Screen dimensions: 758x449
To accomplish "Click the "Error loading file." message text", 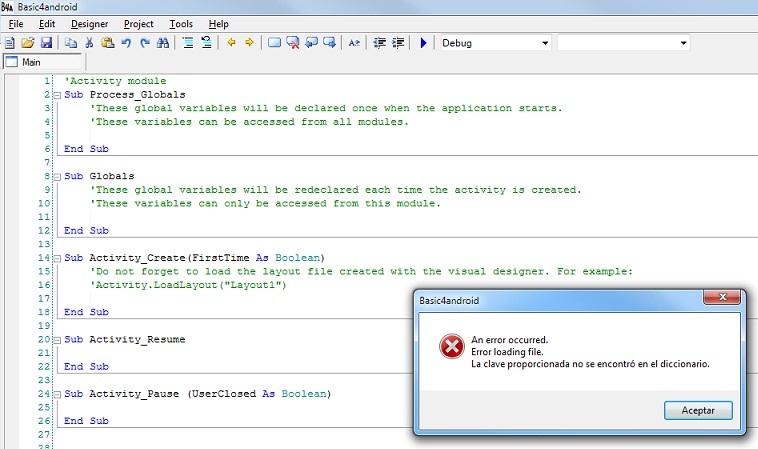I will coord(507,352).
